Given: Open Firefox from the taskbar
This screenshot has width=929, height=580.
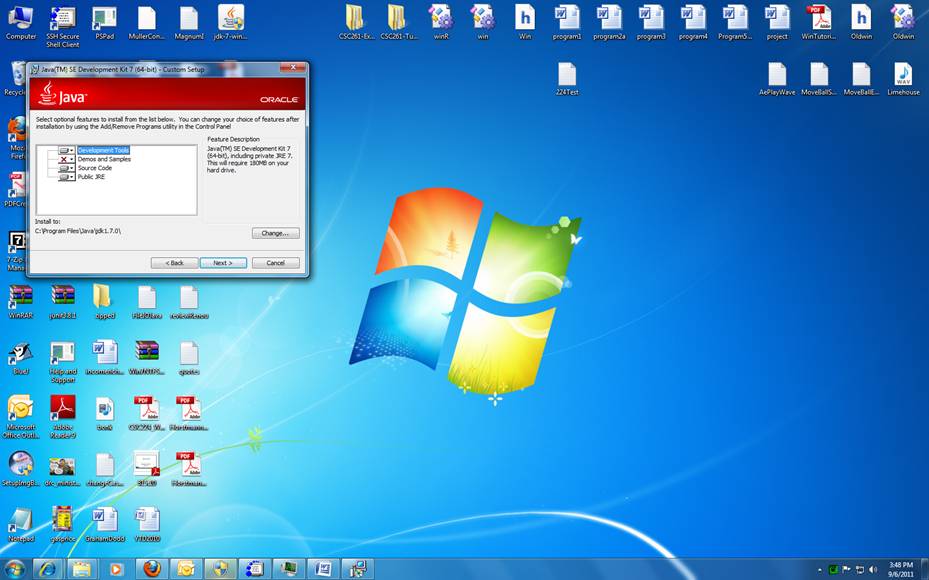Looking at the screenshot, I should click(152, 569).
